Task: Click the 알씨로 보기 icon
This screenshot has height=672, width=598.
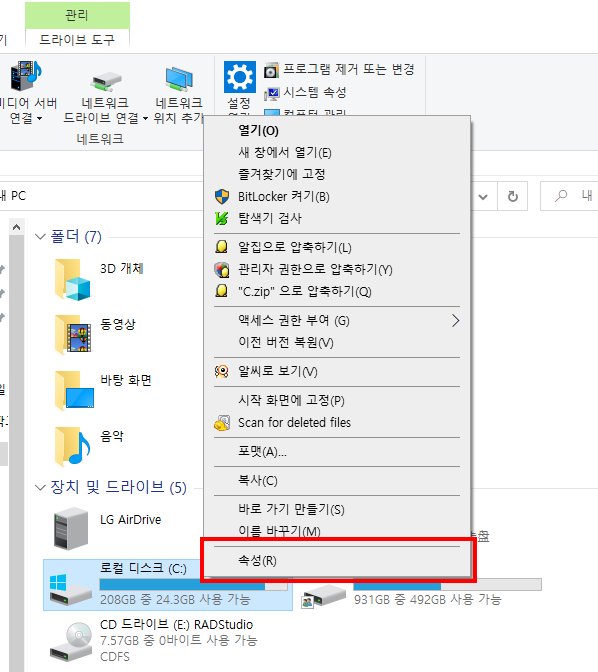Action: 222,371
